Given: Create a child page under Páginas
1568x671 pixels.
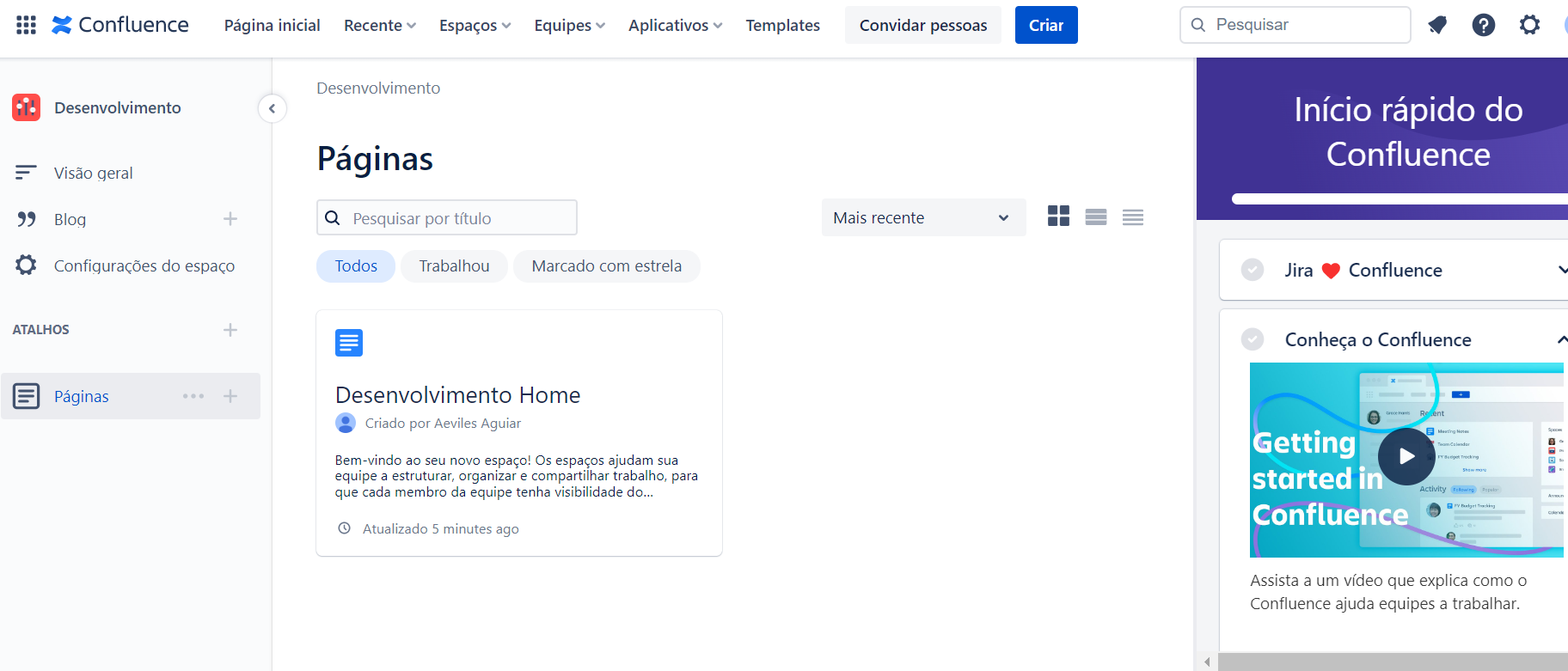Looking at the screenshot, I should coord(230,396).
